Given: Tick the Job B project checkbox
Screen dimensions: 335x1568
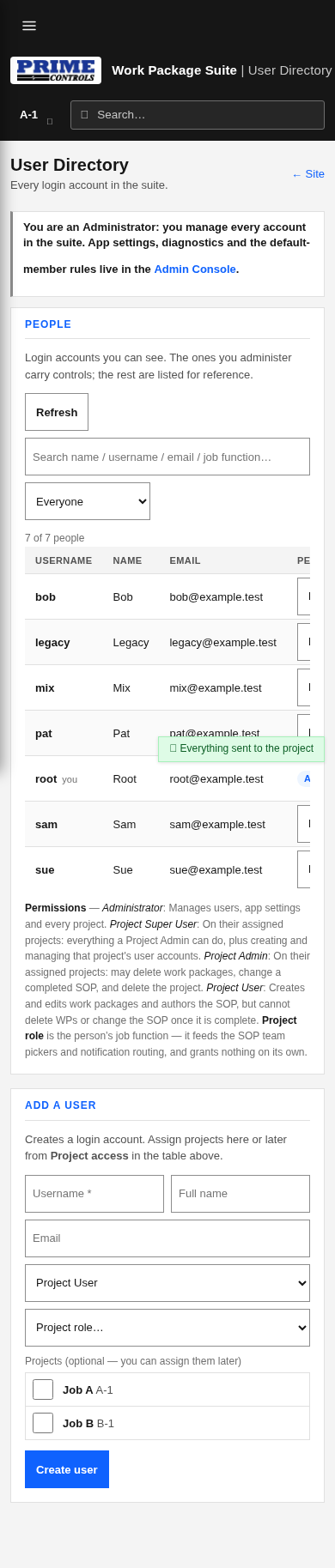Looking at the screenshot, I should coord(43,1423).
